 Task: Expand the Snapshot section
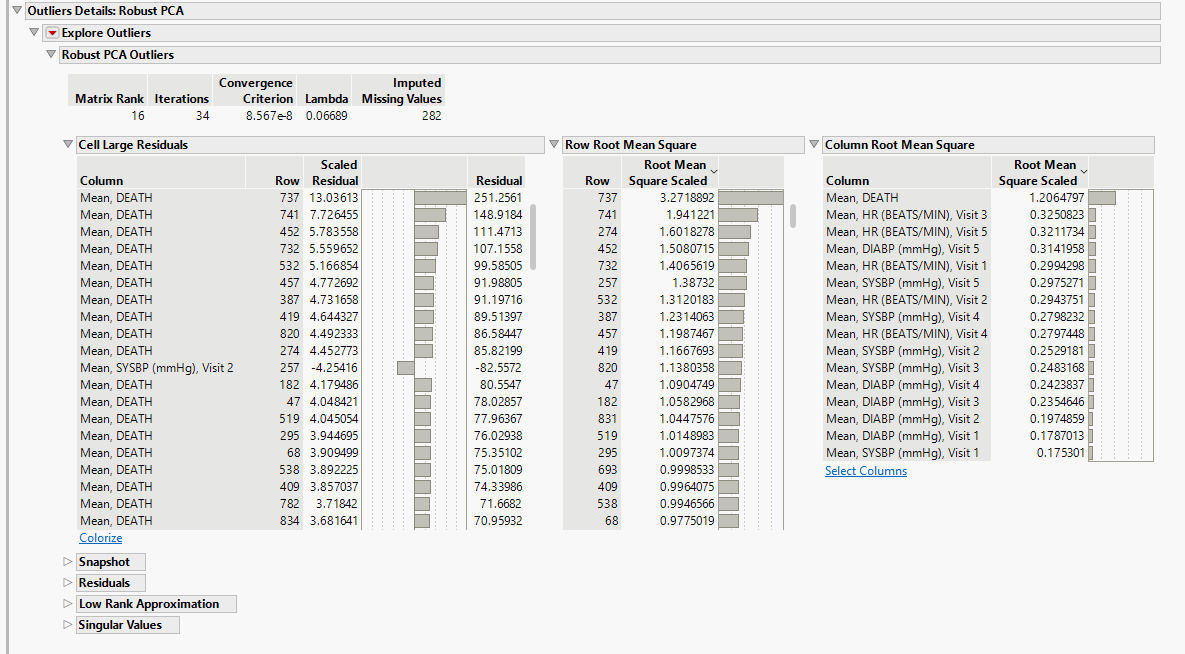point(68,562)
